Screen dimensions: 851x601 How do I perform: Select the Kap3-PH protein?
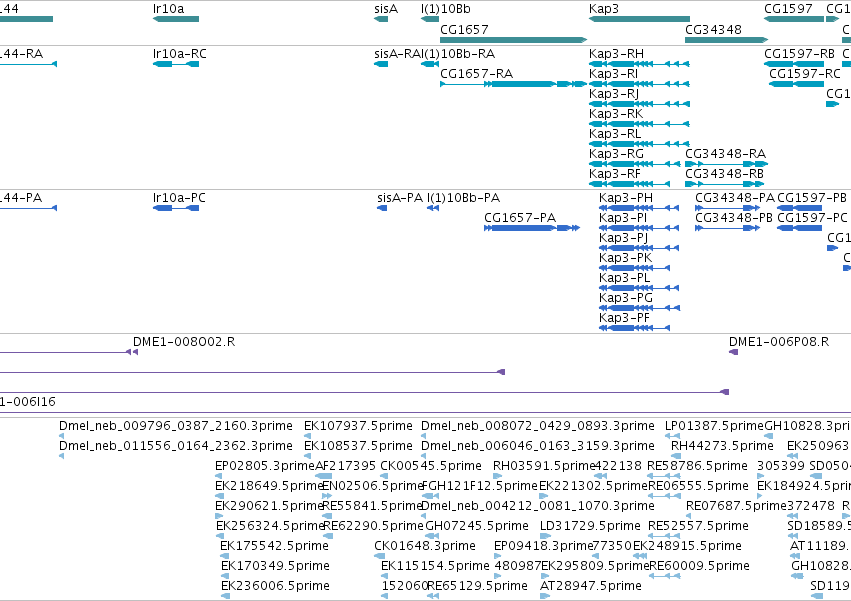coord(639,208)
